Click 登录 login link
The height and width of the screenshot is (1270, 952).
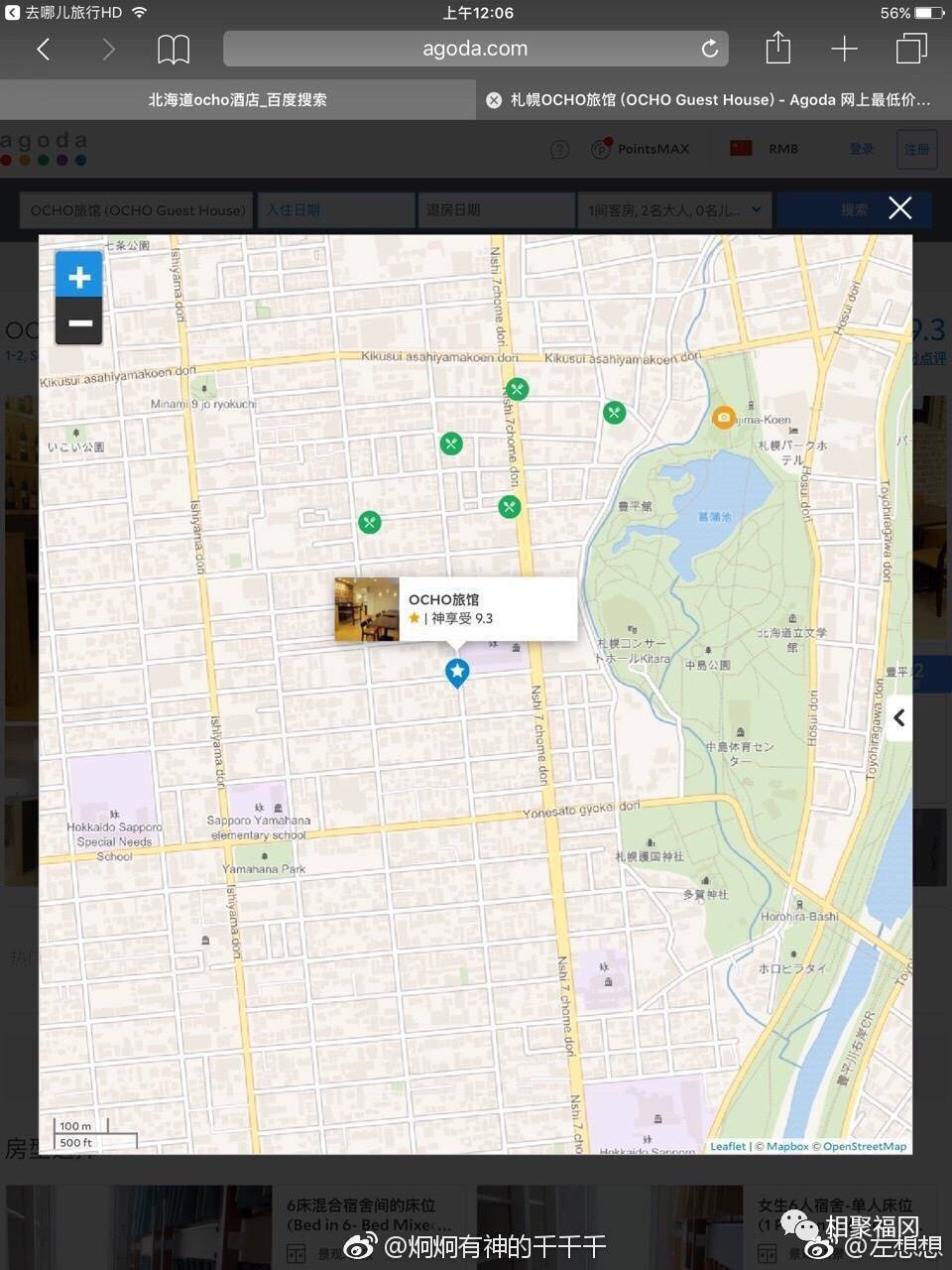(x=862, y=149)
